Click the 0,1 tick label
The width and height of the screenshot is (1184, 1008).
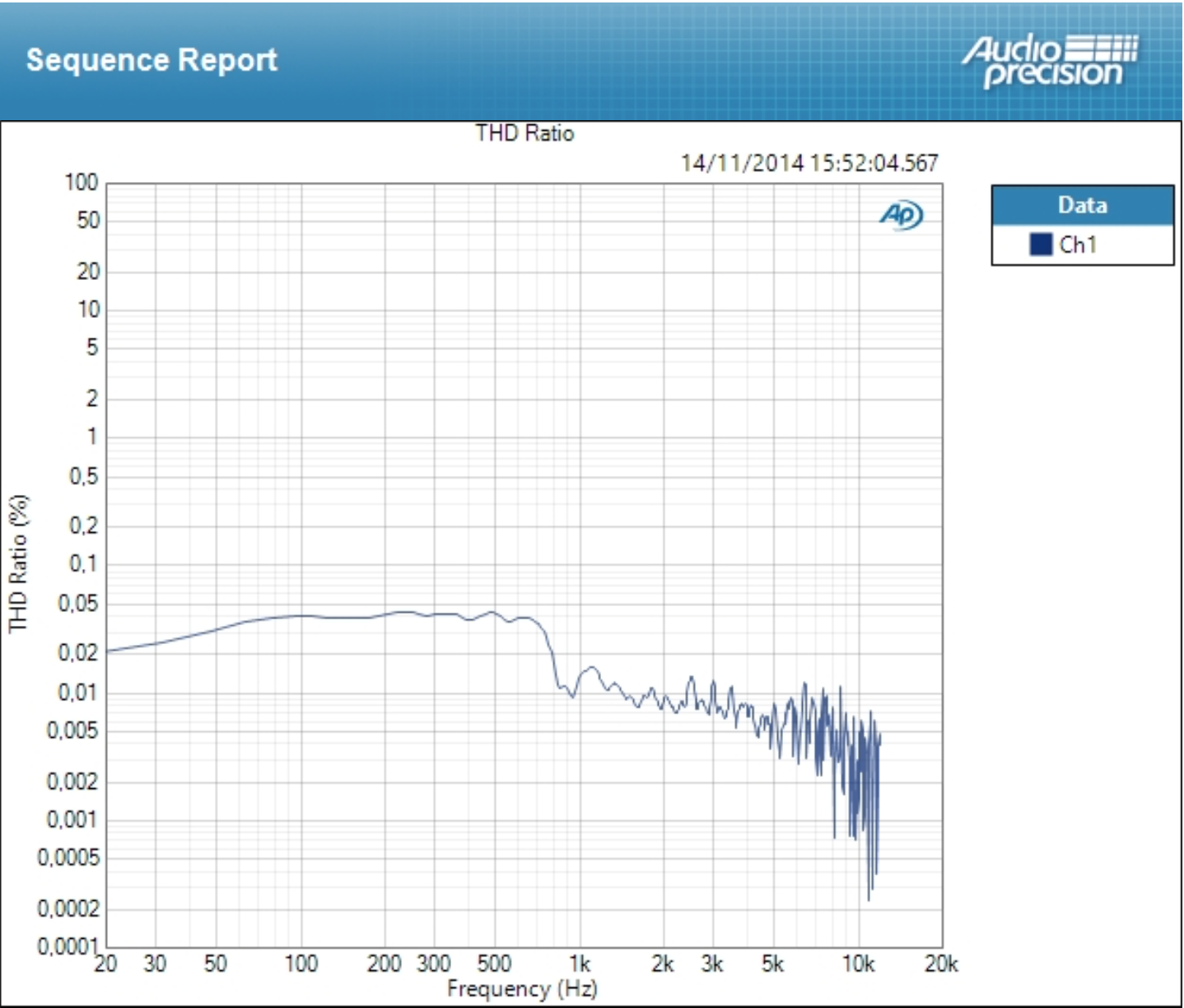click(83, 565)
